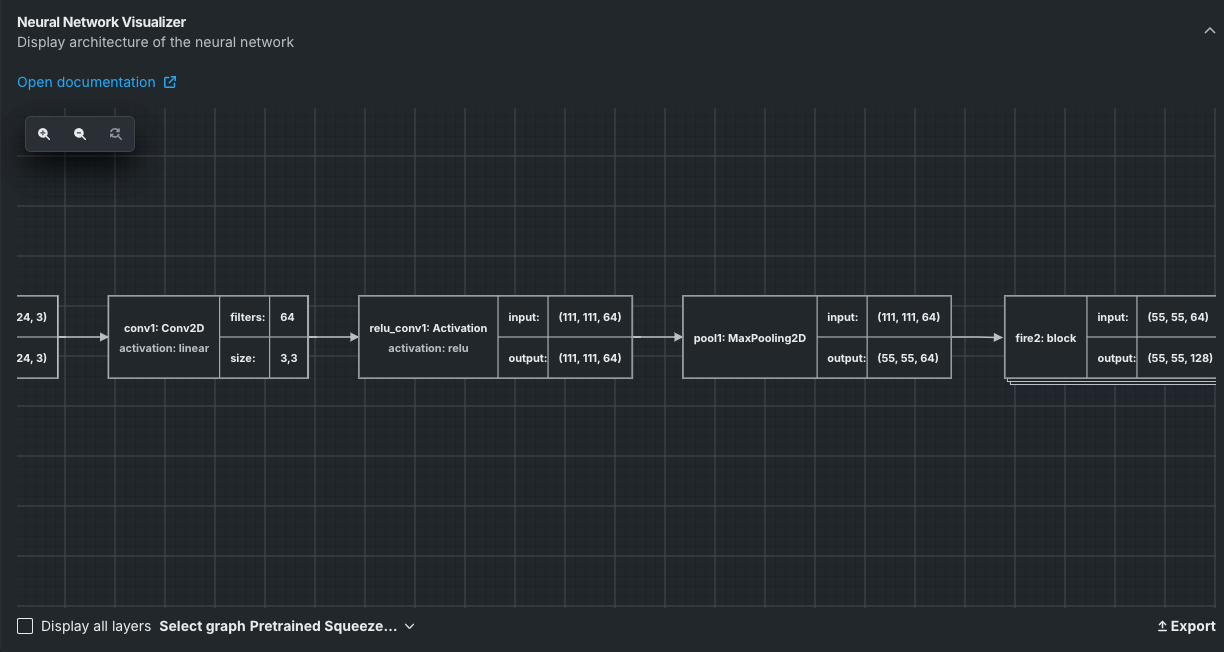Click the filters value 64 in conv1
The height and width of the screenshot is (652, 1224).
[288, 317]
